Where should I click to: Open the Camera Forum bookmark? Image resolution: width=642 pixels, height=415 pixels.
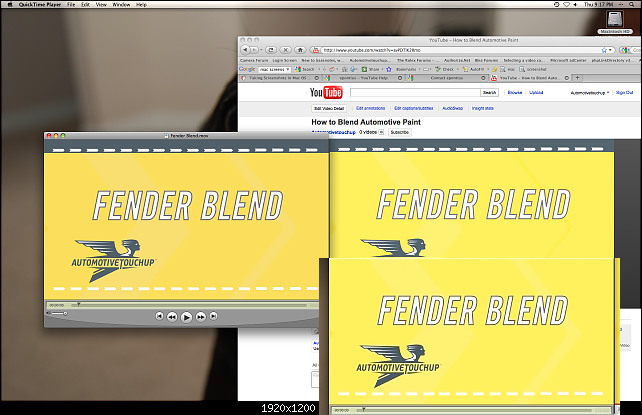tap(254, 60)
